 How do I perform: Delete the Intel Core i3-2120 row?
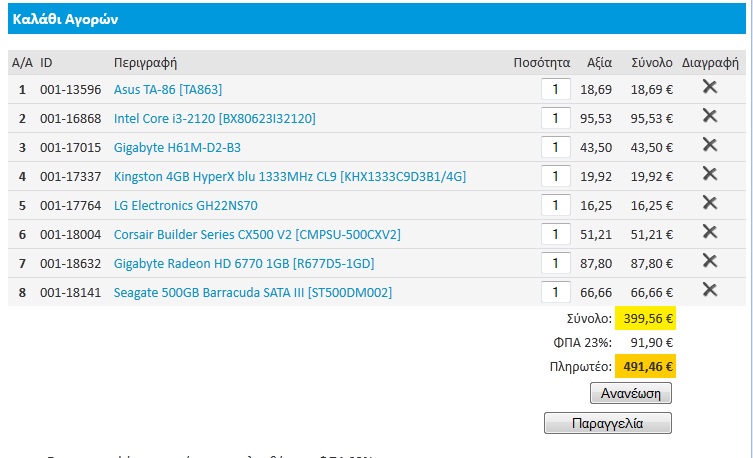click(x=710, y=116)
